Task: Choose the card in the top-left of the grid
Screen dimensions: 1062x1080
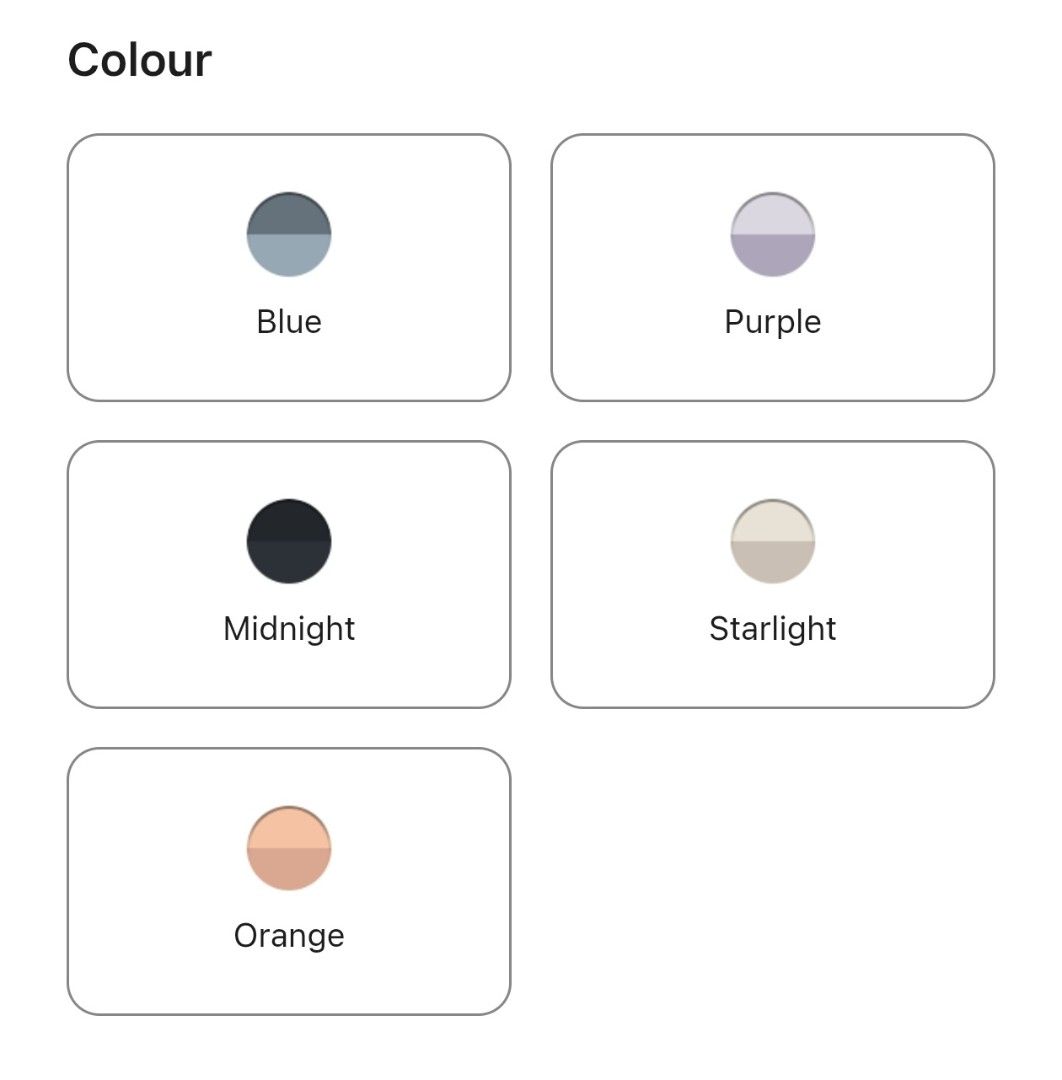Action: click(x=289, y=265)
